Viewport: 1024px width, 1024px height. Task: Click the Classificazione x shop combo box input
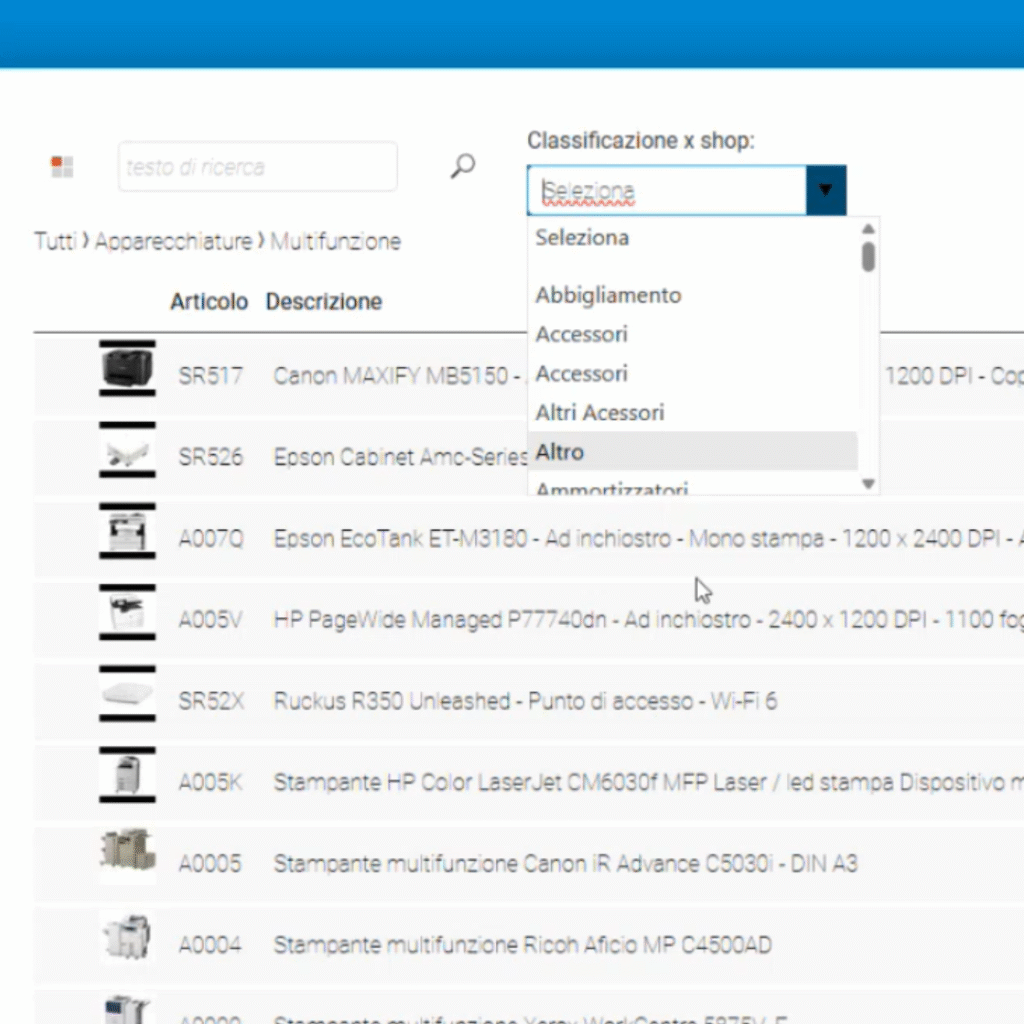667,191
